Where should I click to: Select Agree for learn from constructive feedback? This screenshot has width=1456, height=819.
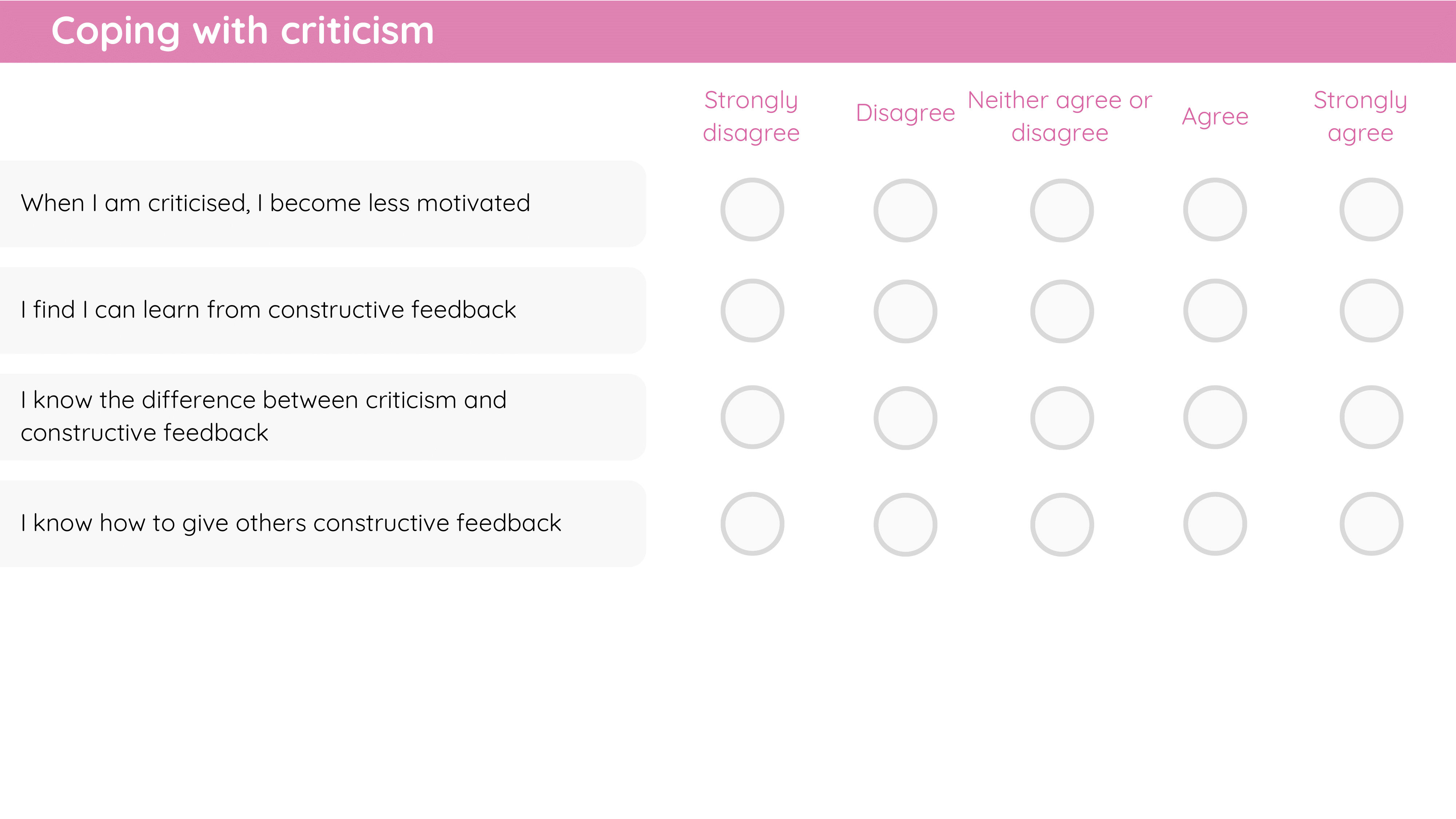[x=1215, y=311]
